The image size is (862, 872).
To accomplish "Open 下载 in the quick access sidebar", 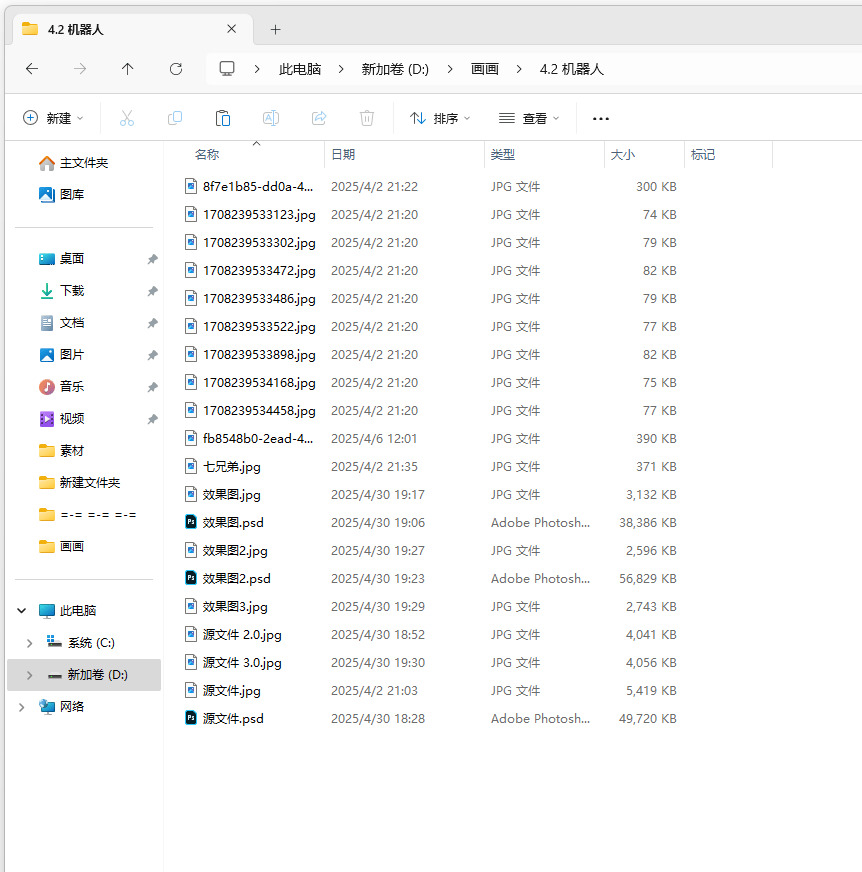I will [x=72, y=291].
